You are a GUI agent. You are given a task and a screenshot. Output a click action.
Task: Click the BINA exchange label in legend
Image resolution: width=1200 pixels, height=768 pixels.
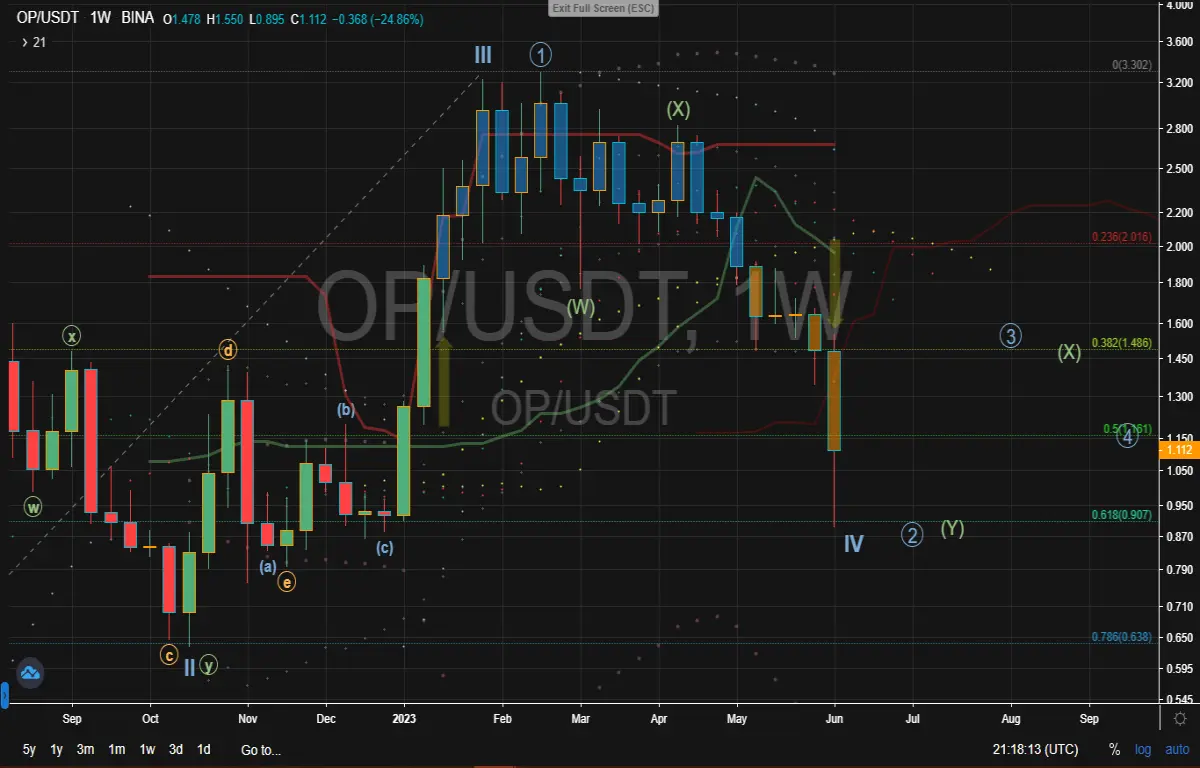[138, 19]
